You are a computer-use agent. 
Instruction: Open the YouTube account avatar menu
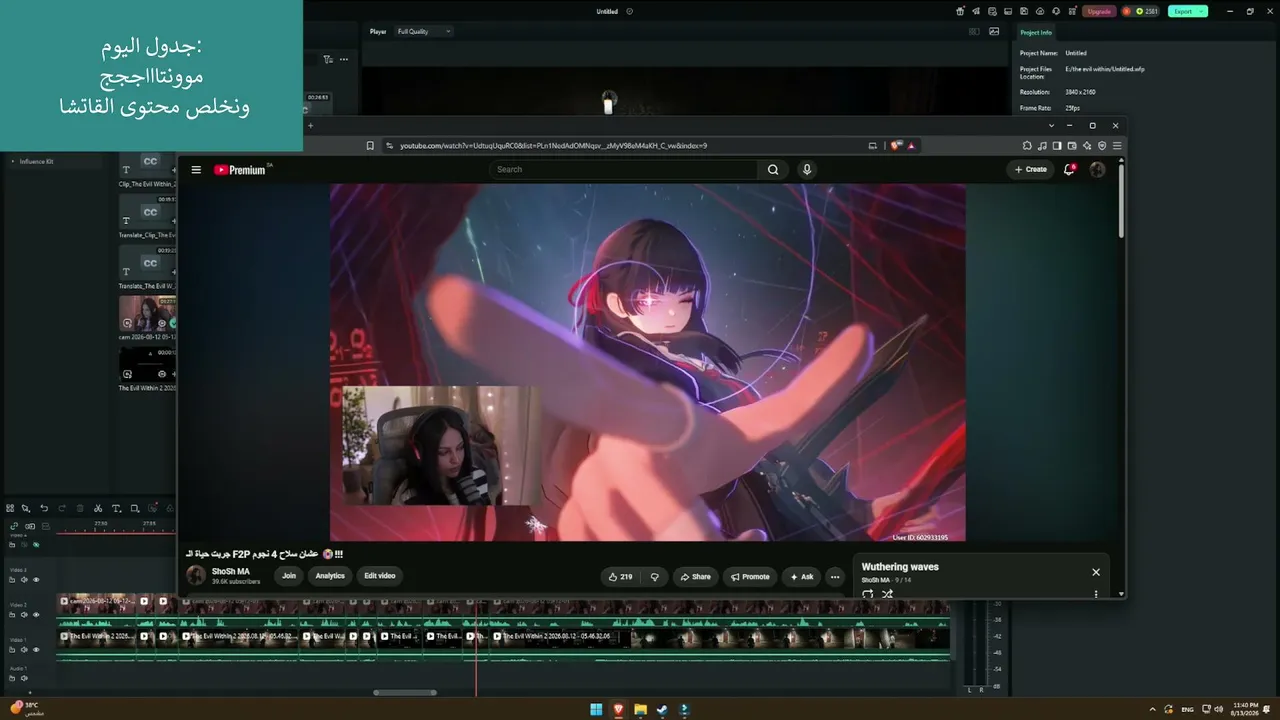(1097, 170)
